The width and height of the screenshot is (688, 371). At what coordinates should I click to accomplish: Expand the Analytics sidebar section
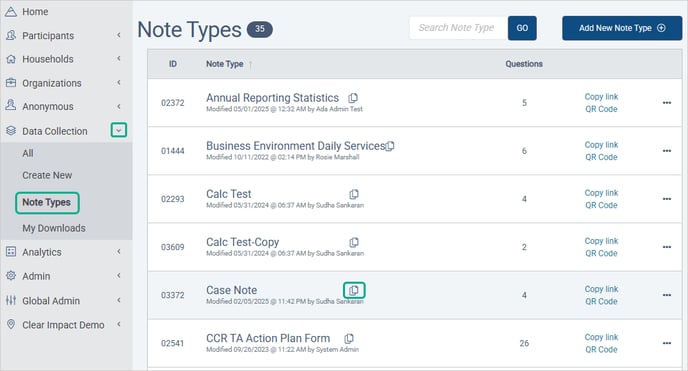(x=118, y=252)
